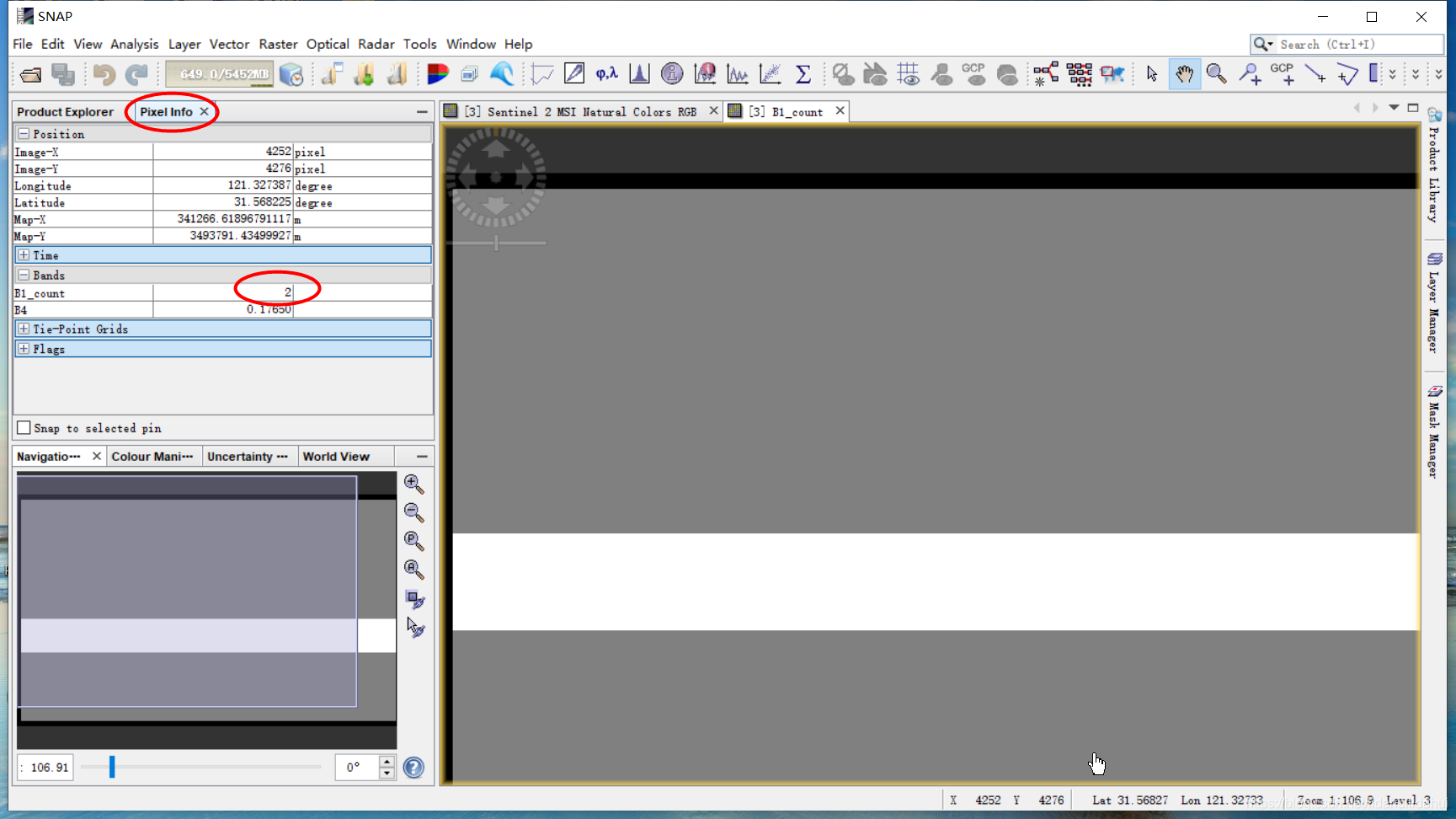Select the Draw Polygon tool
1456x819 pixels.
pos(1347,74)
